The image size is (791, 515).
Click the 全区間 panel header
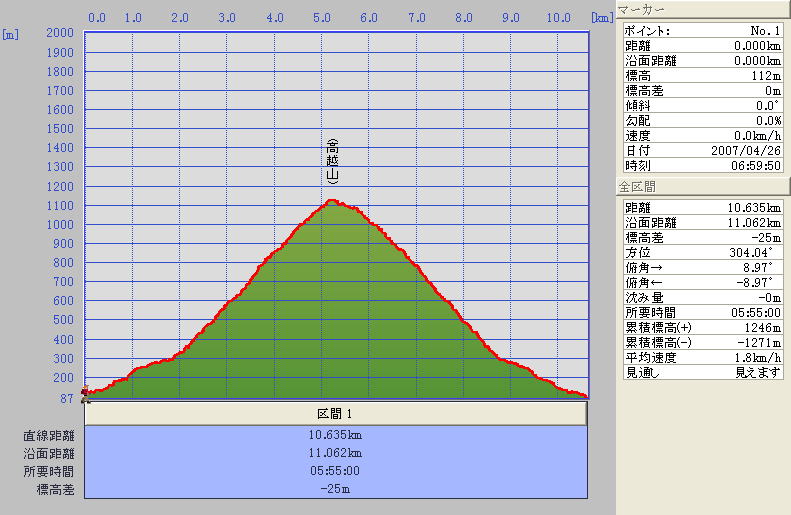701,187
